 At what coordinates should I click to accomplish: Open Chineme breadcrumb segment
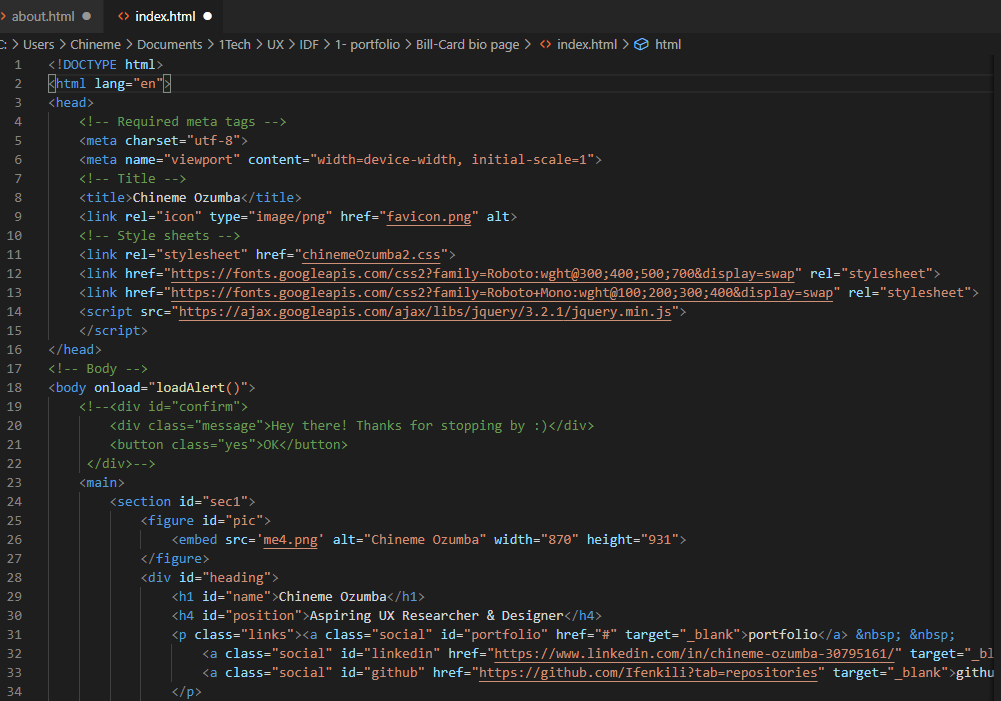click(95, 45)
